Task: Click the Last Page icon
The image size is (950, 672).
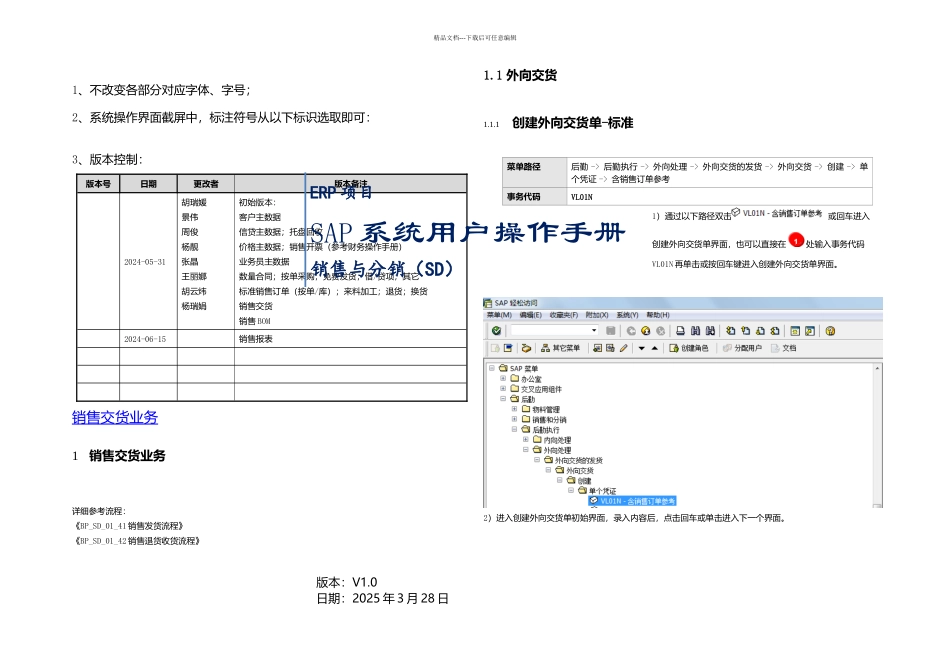Action: point(775,331)
